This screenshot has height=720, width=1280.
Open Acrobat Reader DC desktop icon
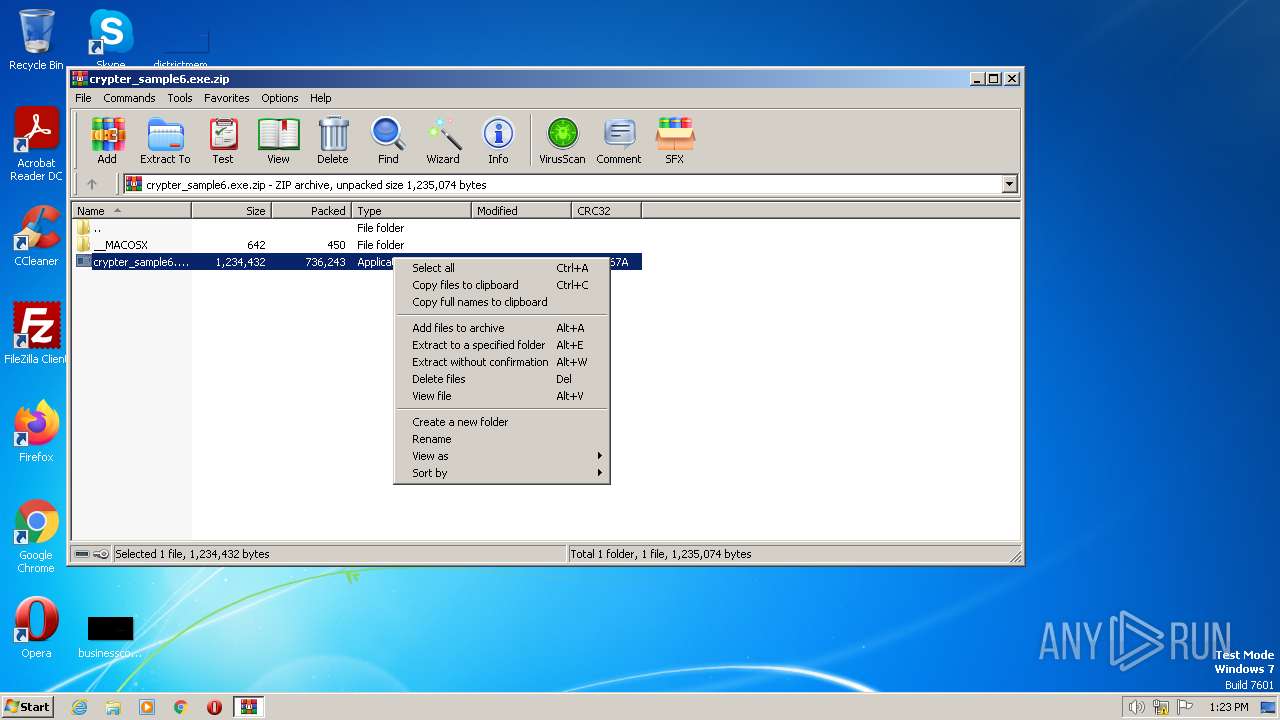click(36, 144)
